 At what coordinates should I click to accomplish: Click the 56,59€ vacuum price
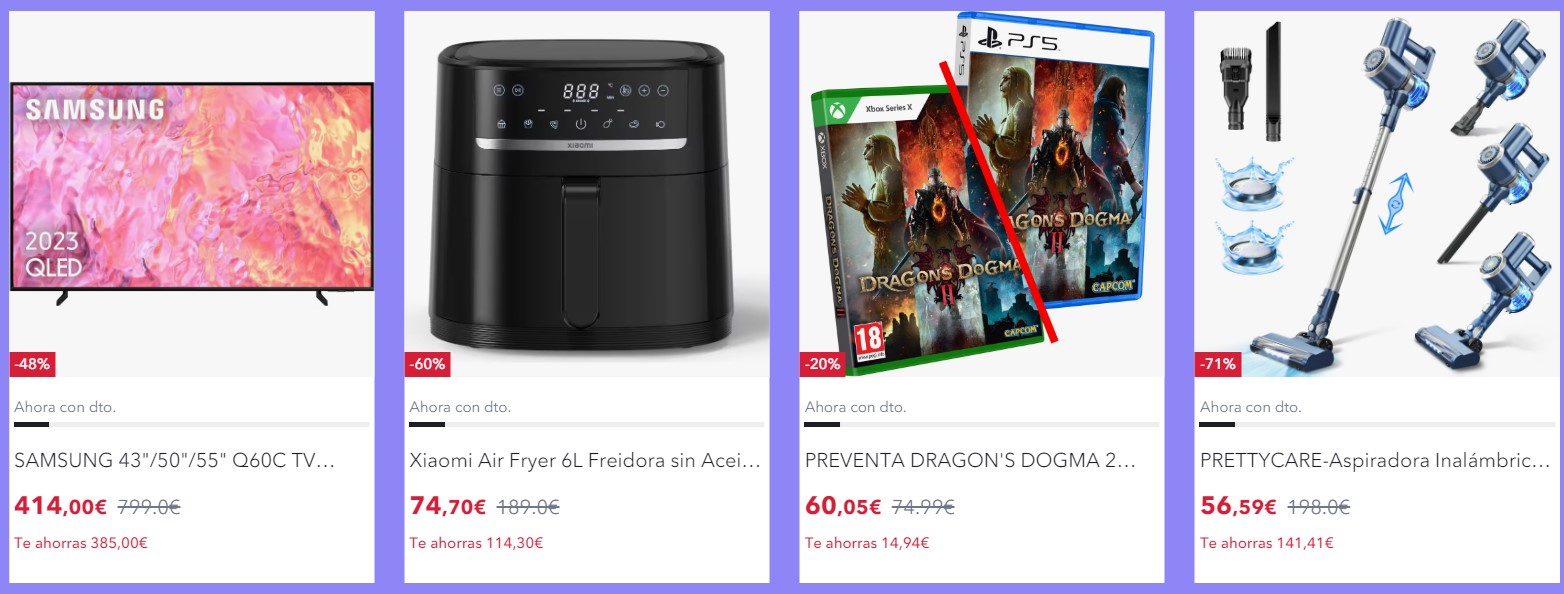tap(1238, 506)
